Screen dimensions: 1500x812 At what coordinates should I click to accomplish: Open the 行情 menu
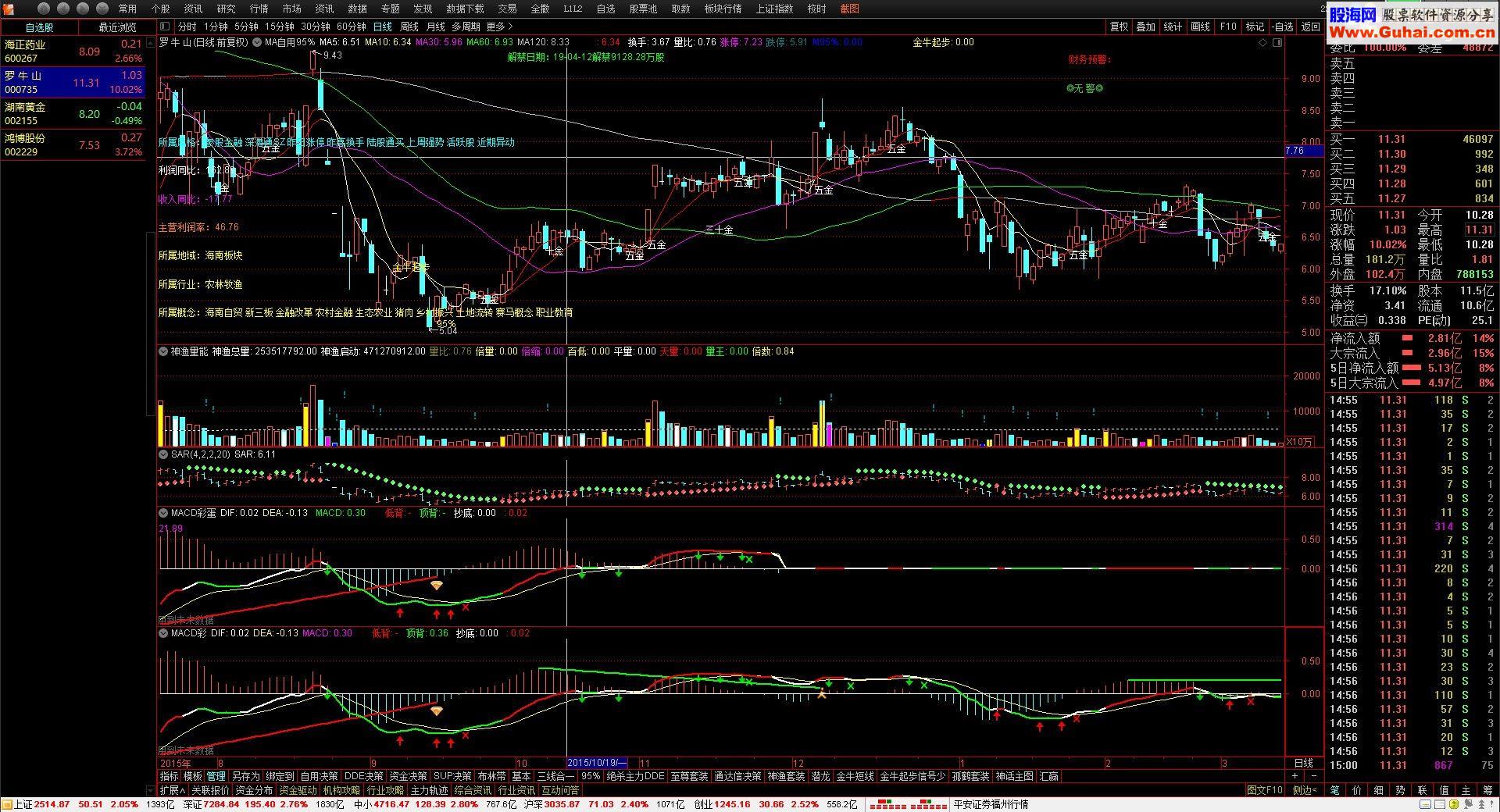(x=259, y=9)
